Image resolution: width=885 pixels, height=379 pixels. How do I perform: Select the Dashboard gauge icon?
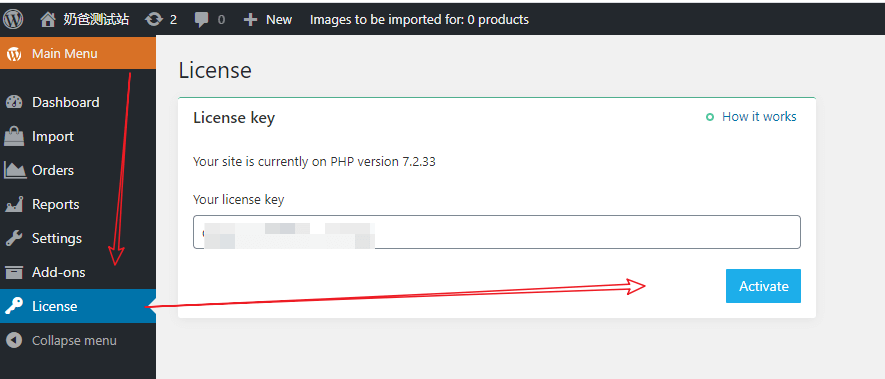[14, 102]
